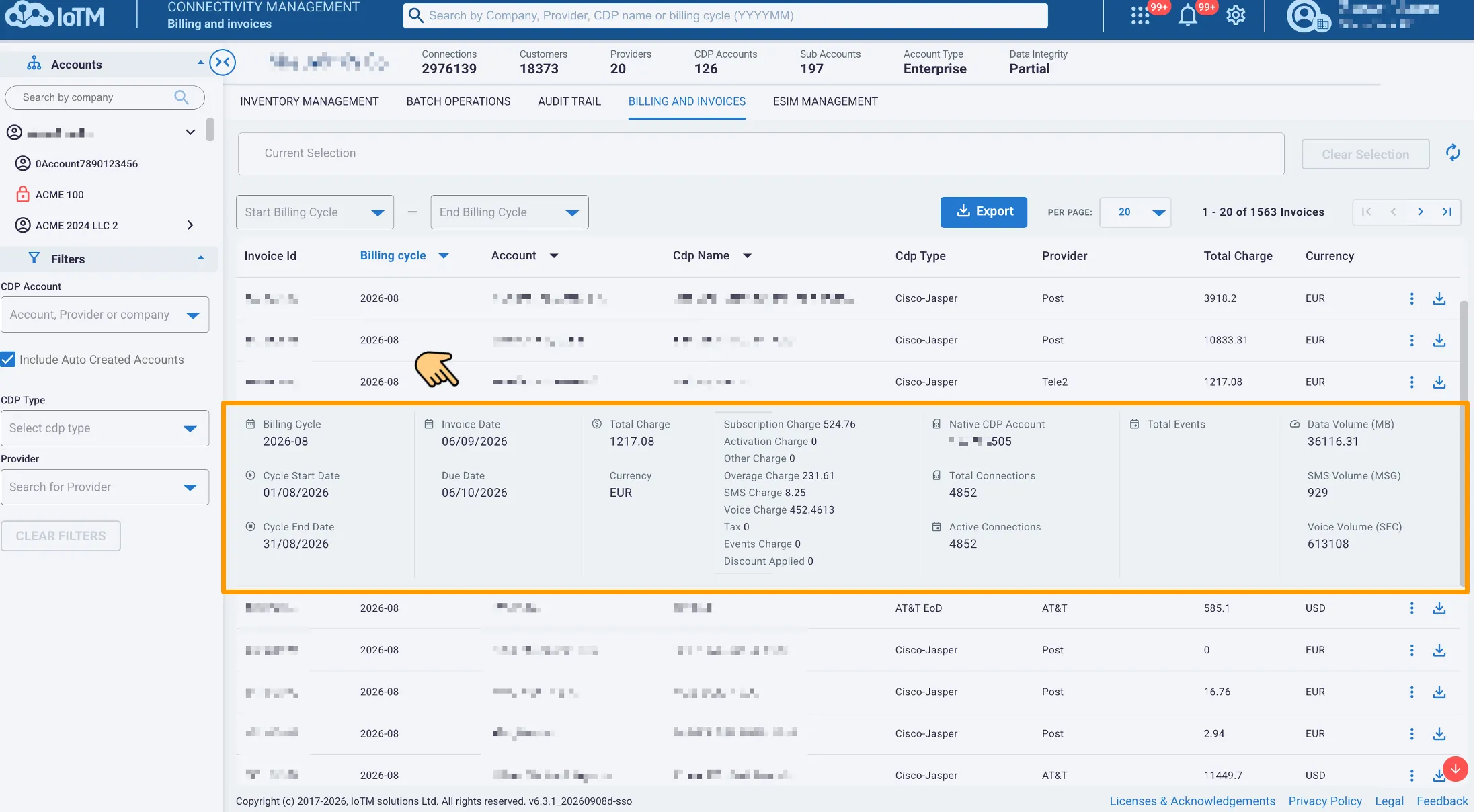Image resolution: width=1475 pixels, height=812 pixels.
Task: Open Licenses & Acknowledgements link
Action: 1192,801
